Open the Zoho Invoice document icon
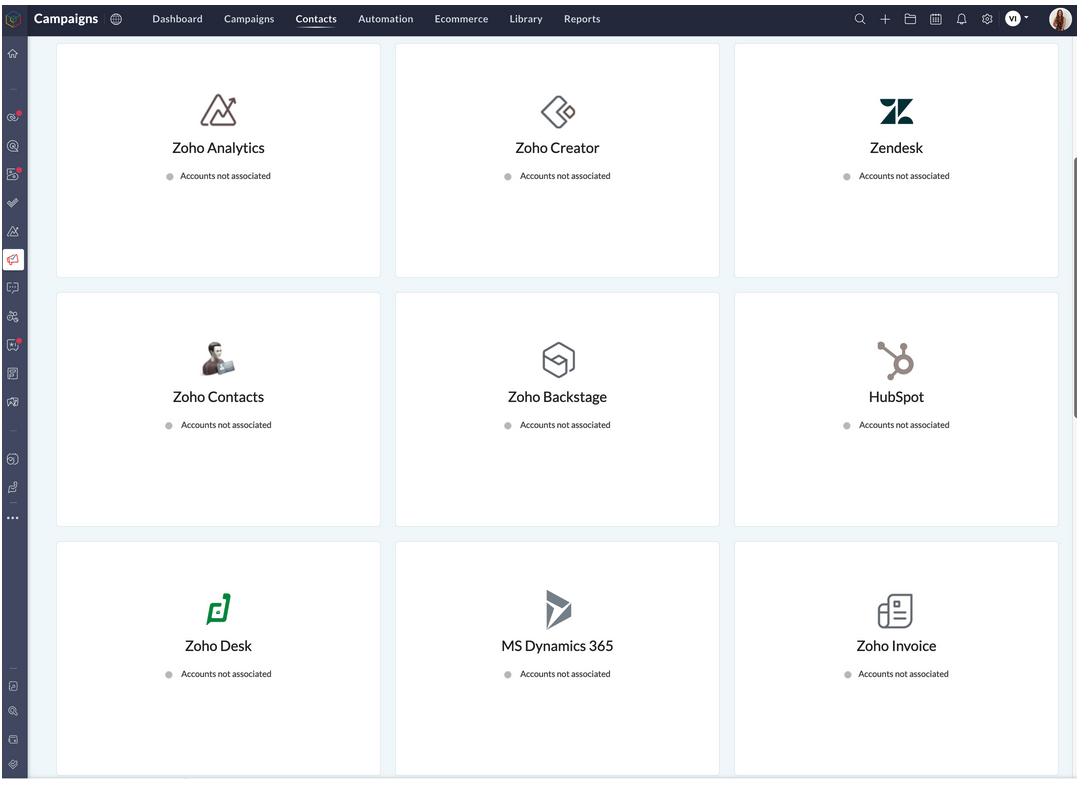Image resolution: width=1081 pixels, height=785 pixels. 896,611
